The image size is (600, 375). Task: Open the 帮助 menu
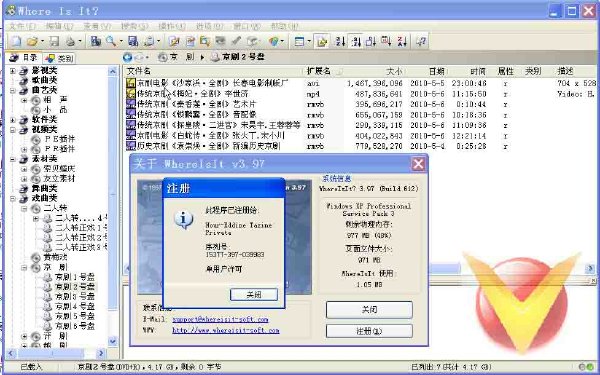pyautogui.click(x=284, y=26)
